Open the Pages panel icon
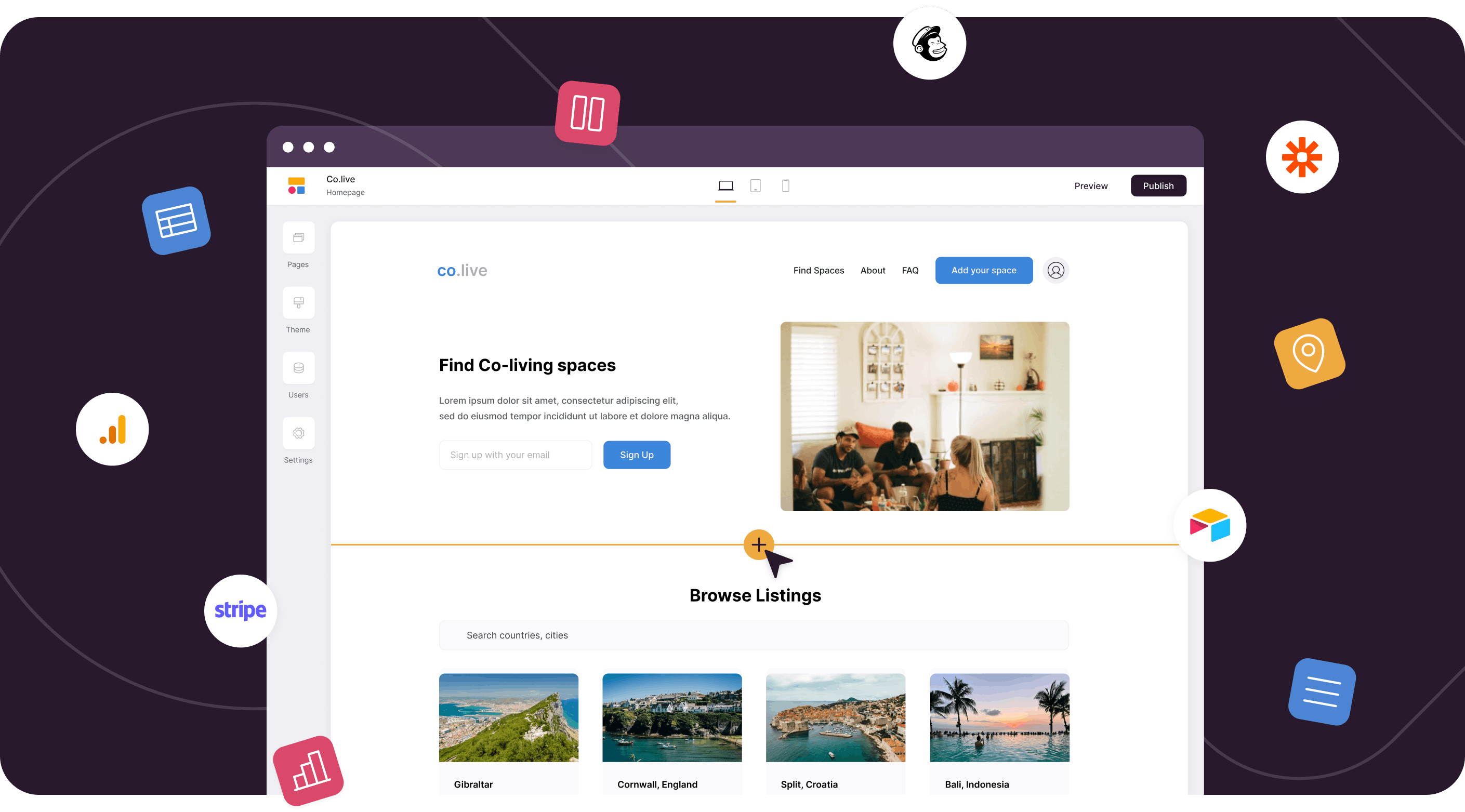Viewport: 1465px width, 812px height. coord(298,238)
